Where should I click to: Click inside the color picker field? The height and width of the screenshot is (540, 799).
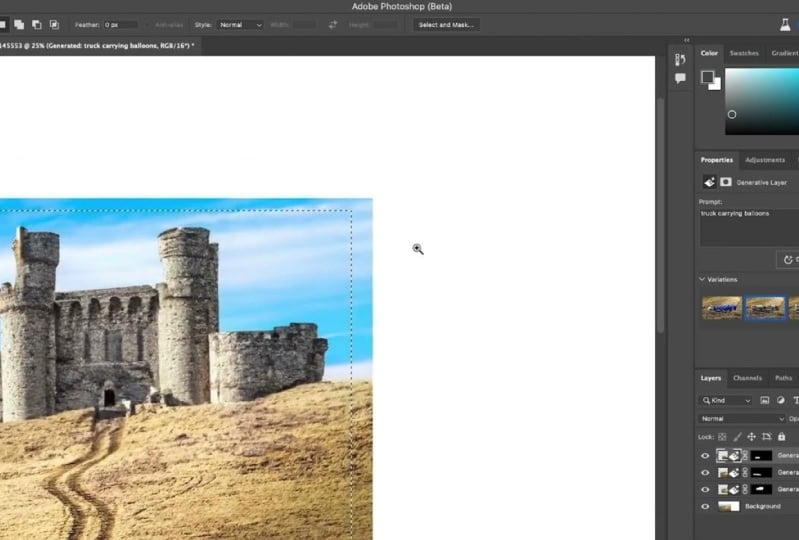click(x=762, y=101)
